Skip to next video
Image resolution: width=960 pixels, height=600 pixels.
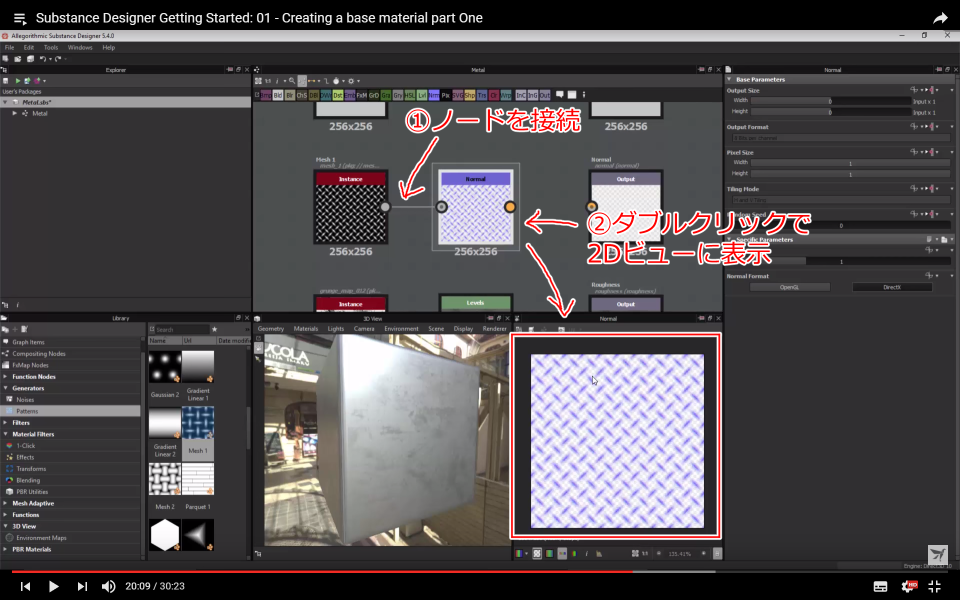tap(81, 587)
